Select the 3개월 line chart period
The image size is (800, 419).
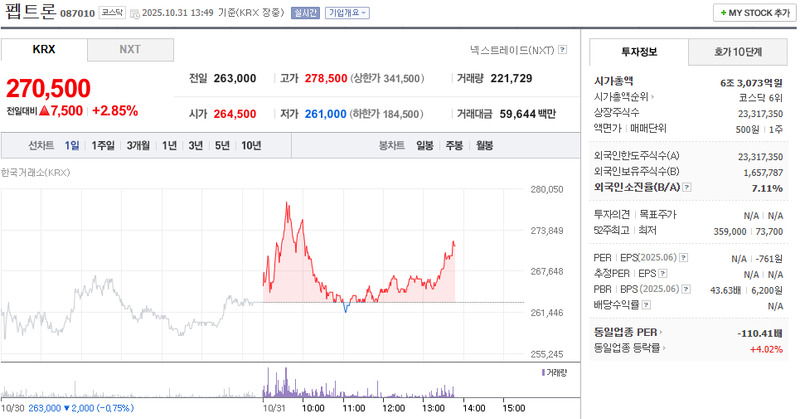138,146
